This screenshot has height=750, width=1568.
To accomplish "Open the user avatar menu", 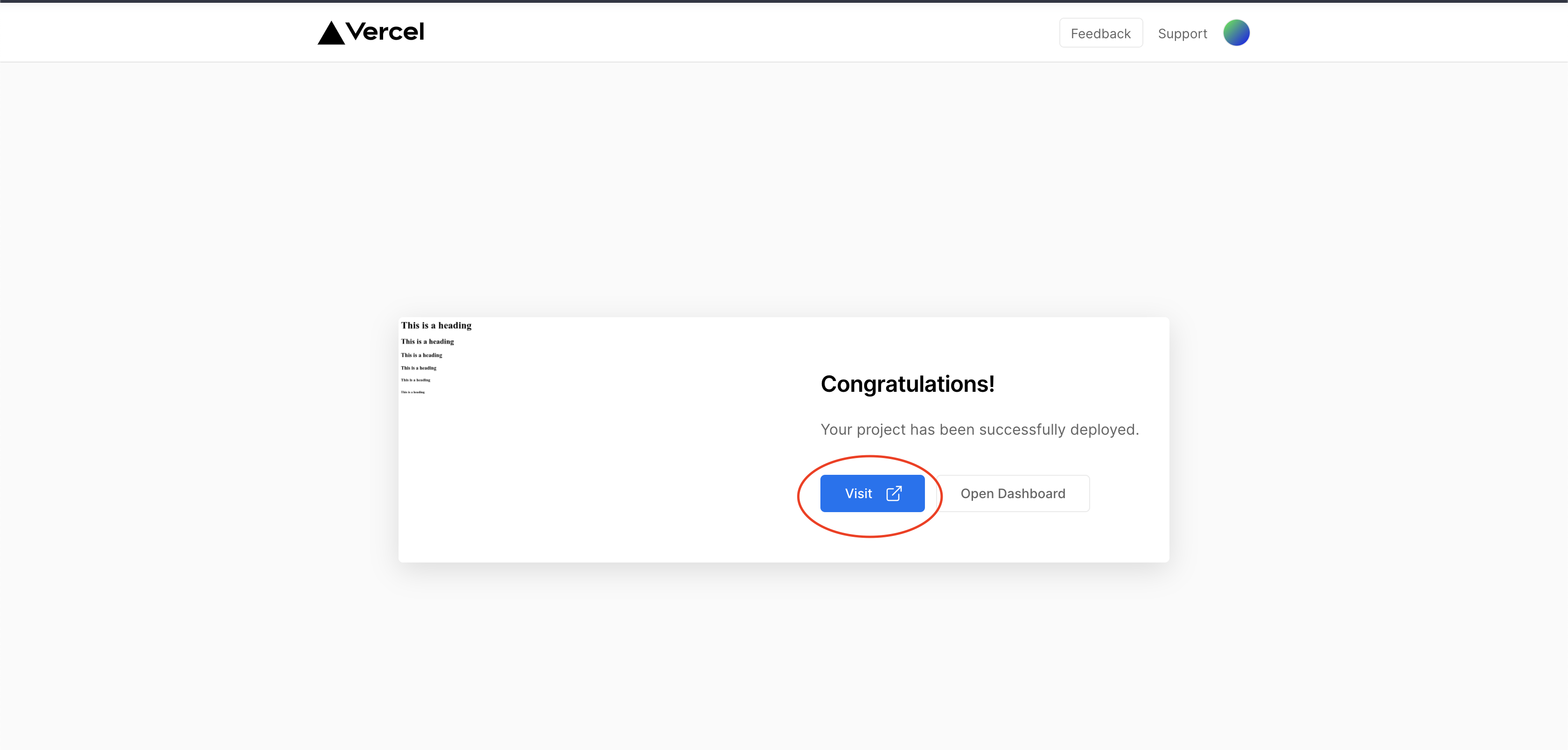I will tap(1236, 33).
